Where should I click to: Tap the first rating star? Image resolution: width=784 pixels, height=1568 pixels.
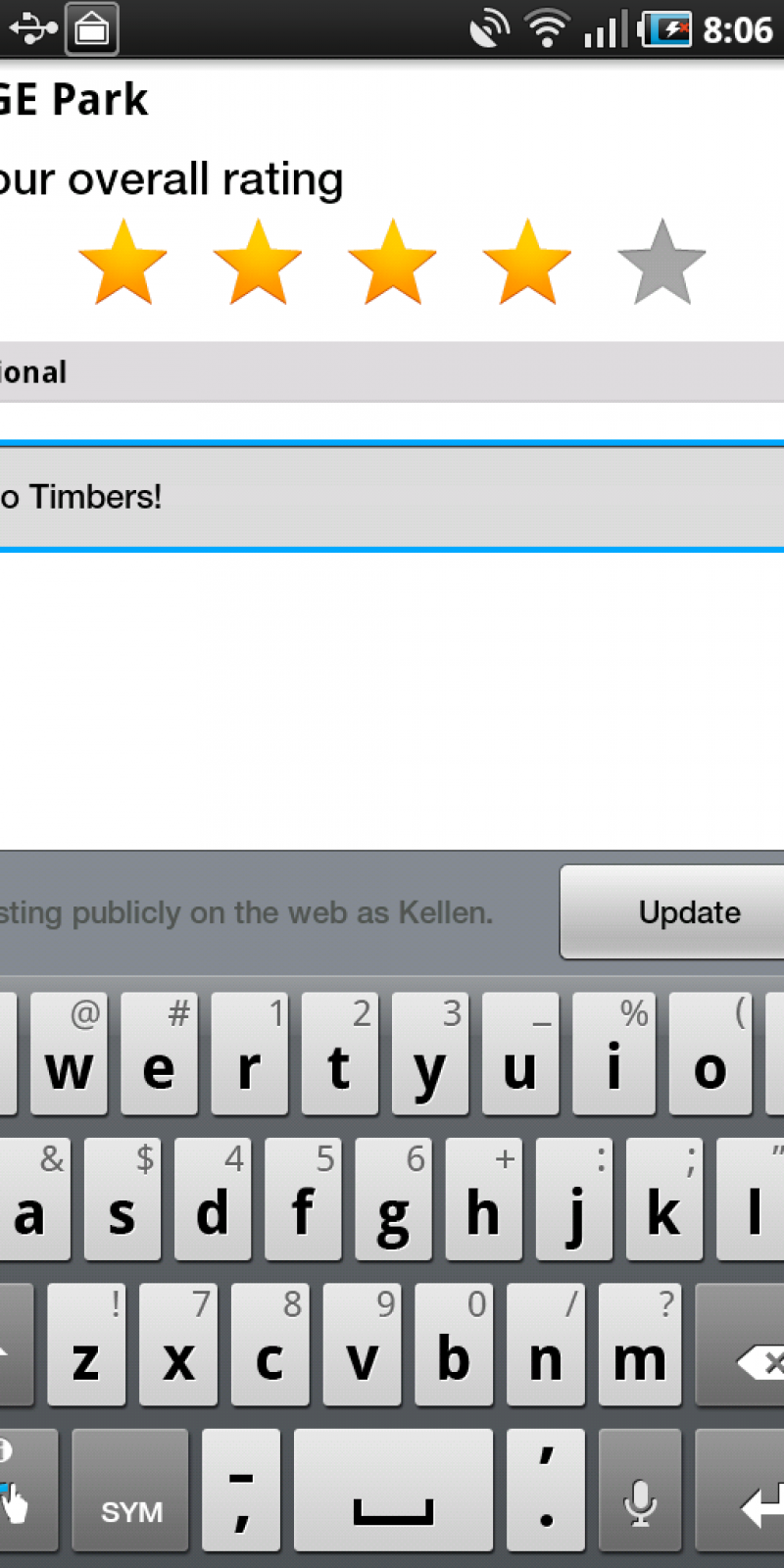pyautogui.click(x=122, y=263)
